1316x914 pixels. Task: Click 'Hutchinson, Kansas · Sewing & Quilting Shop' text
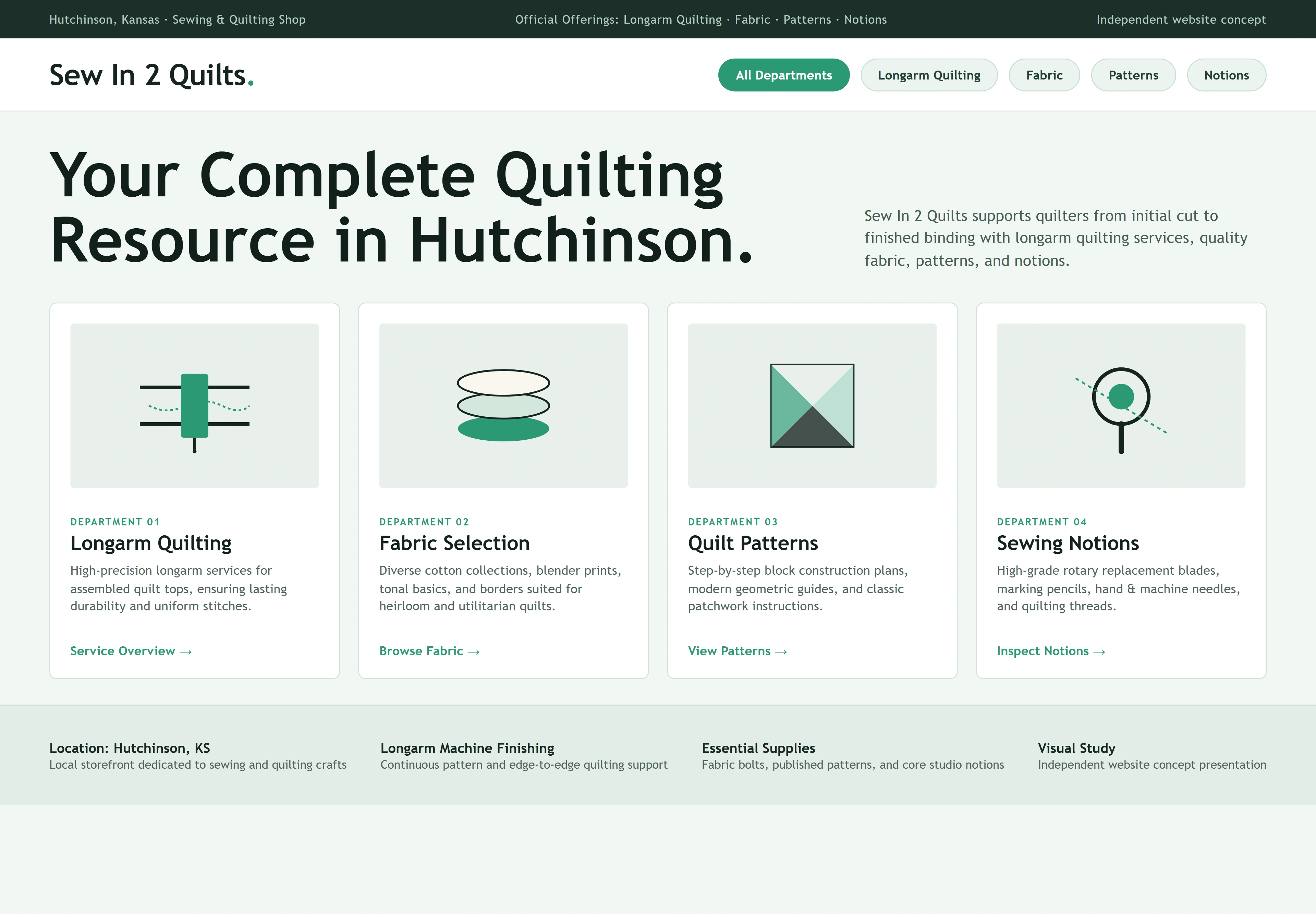[x=178, y=20]
